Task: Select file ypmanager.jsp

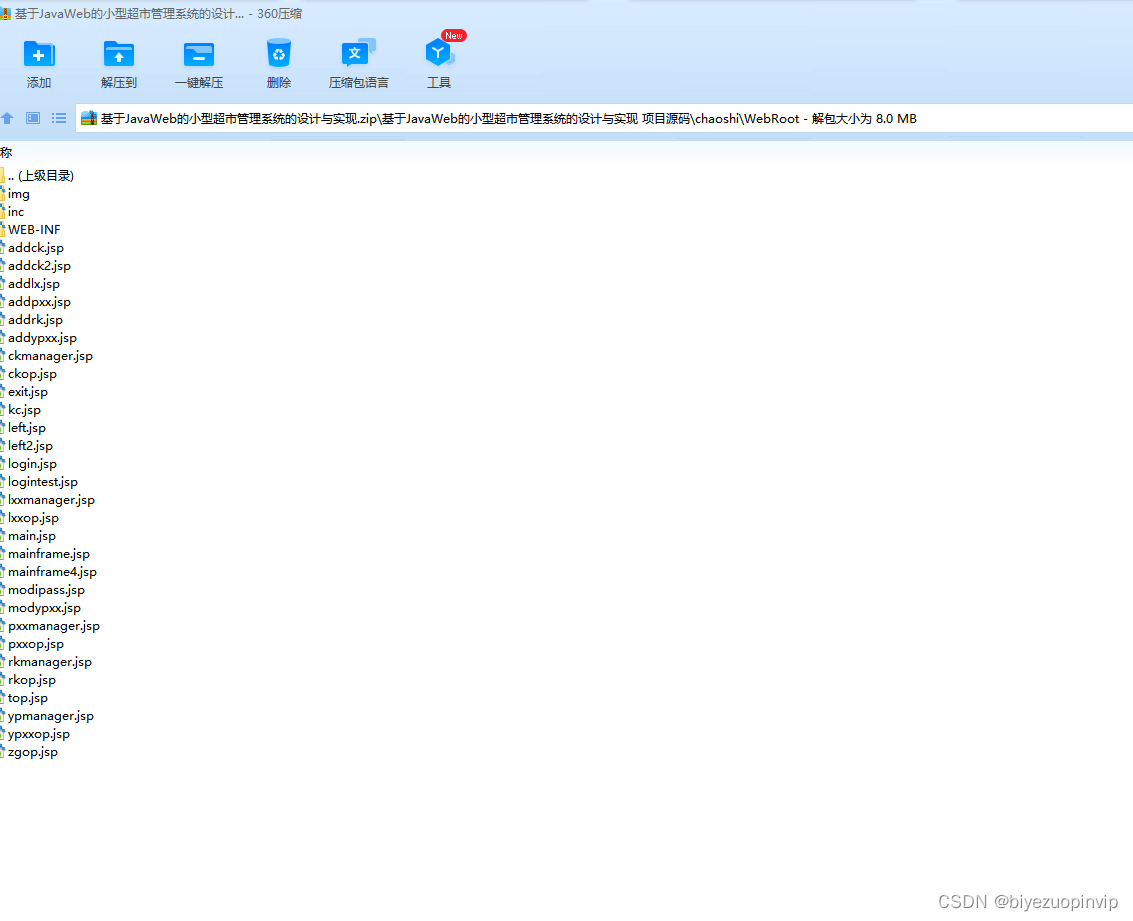Action: [47, 716]
